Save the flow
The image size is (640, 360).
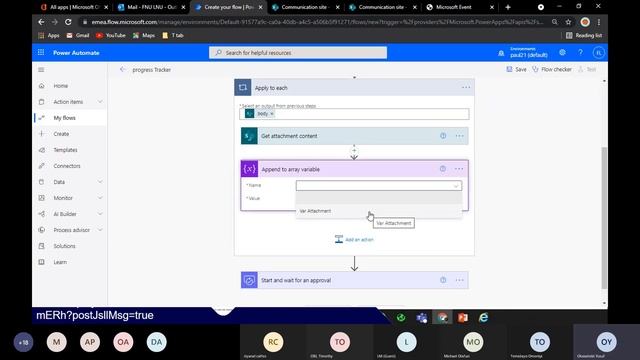516,69
